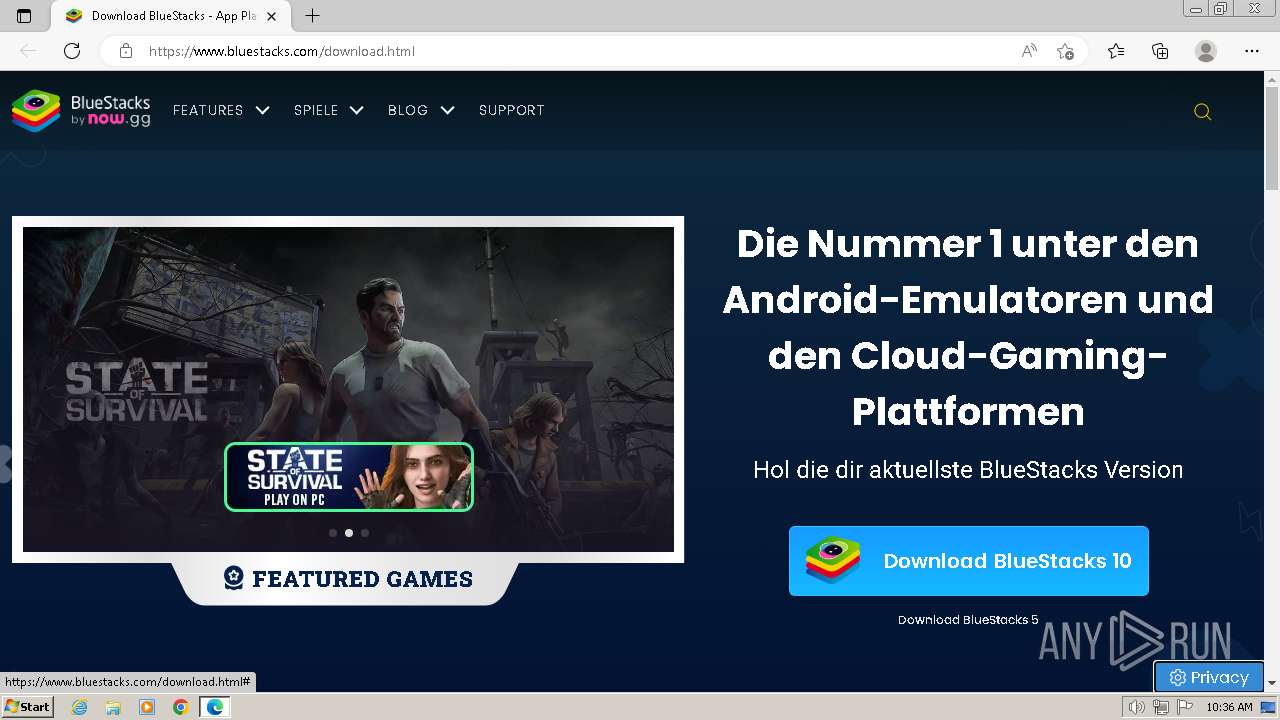
Task: Expand the BLOG dropdown menu
Action: 421,110
